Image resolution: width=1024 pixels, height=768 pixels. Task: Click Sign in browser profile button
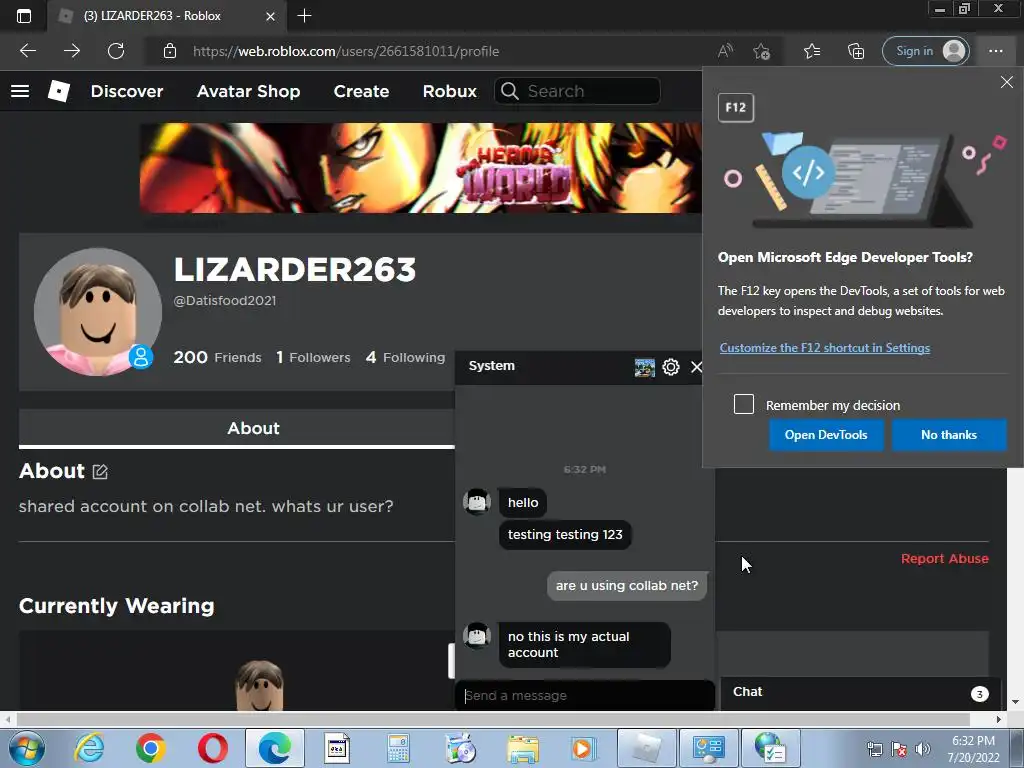pos(925,51)
